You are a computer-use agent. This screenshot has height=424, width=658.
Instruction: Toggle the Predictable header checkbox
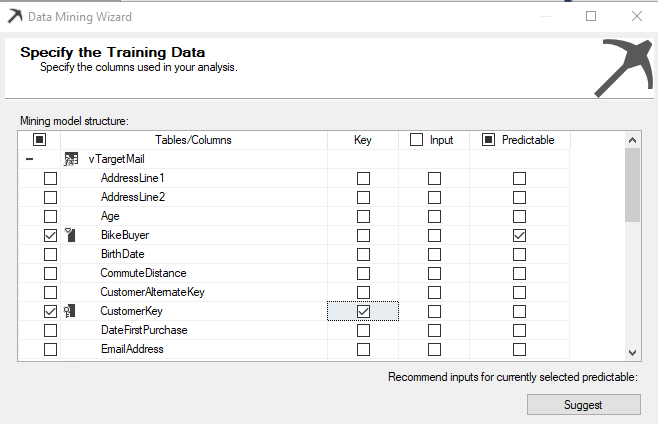[488, 140]
